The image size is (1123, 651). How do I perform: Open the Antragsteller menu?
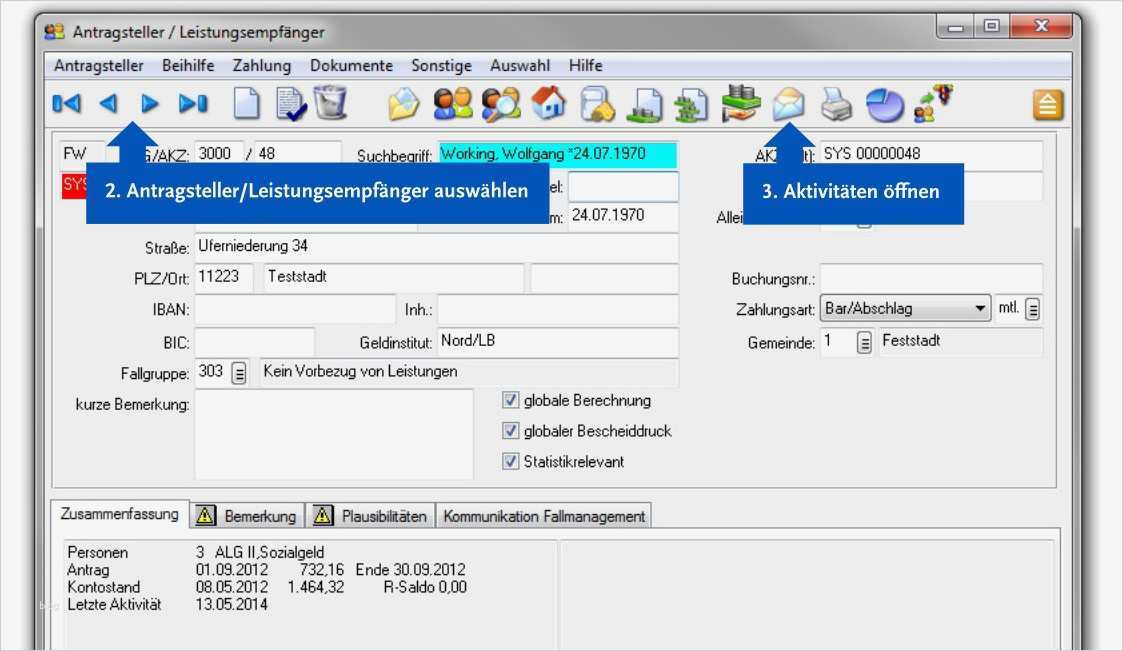(99, 65)
